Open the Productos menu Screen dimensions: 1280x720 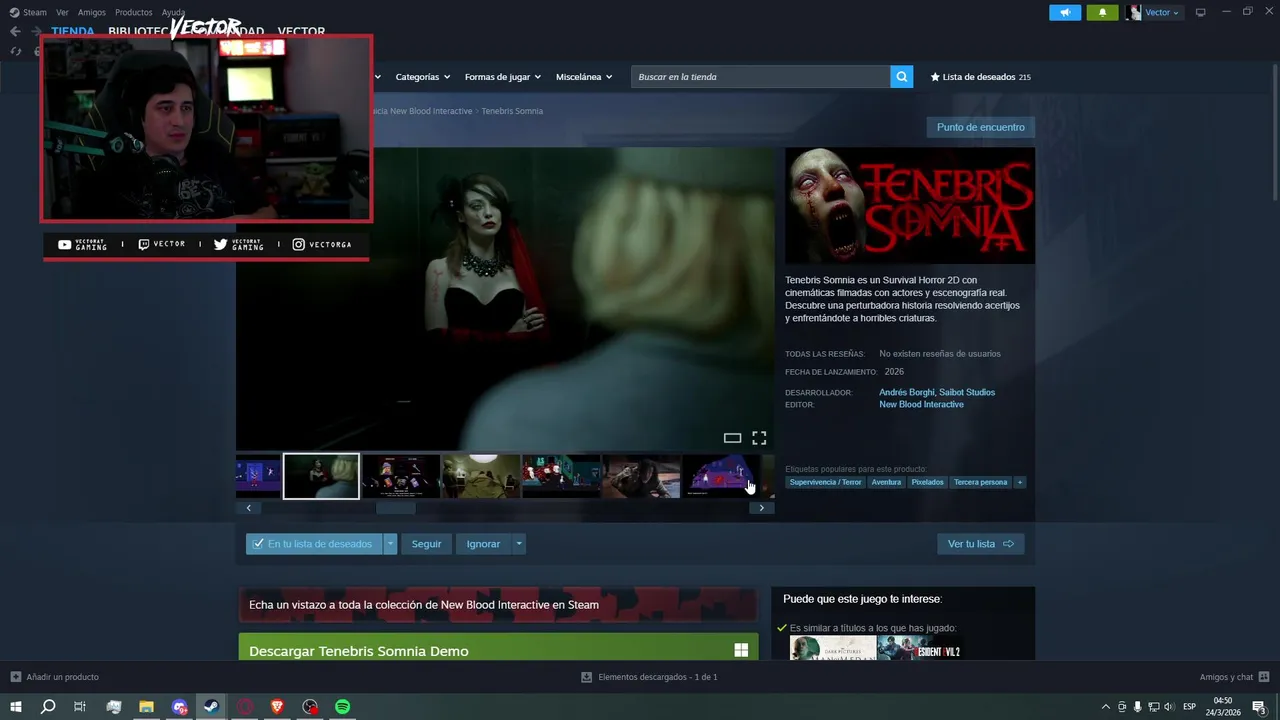click(x=134, y=12)
